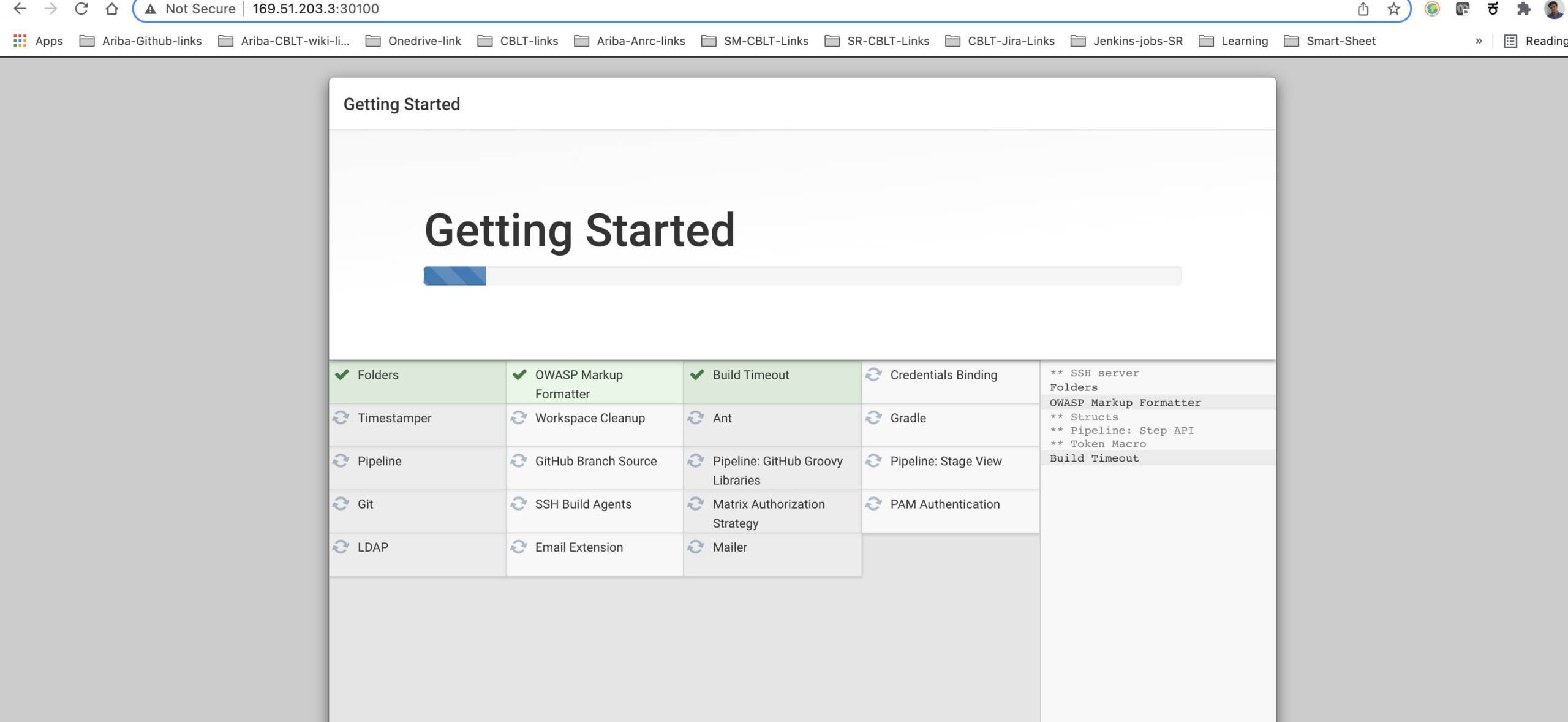This screenshot has height=722, width=1568.
Task: Open Ariba-Anrc-links bookmark folder
Action: (630, 41)
